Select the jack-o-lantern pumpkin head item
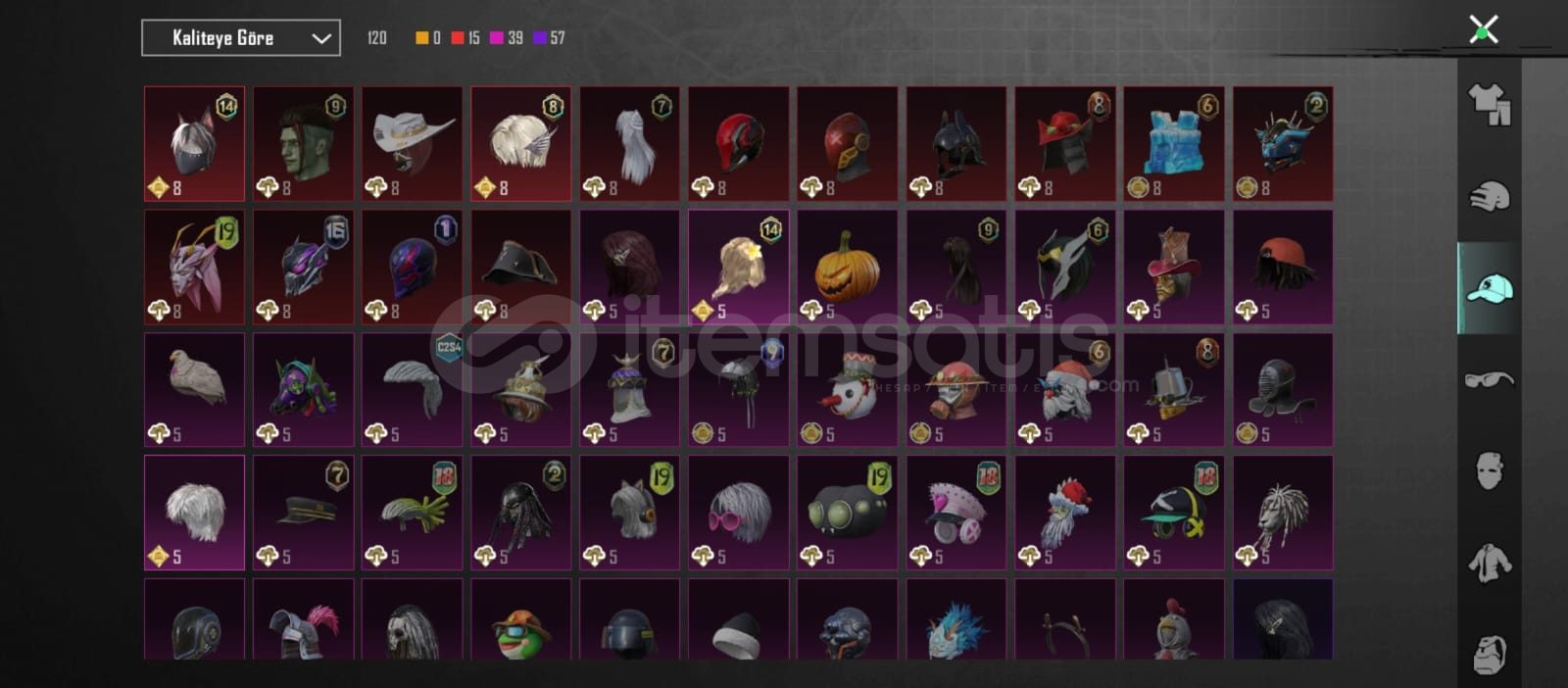Image resolution: width=1568 pixels, height=688 pixels. tap(848, 267)
